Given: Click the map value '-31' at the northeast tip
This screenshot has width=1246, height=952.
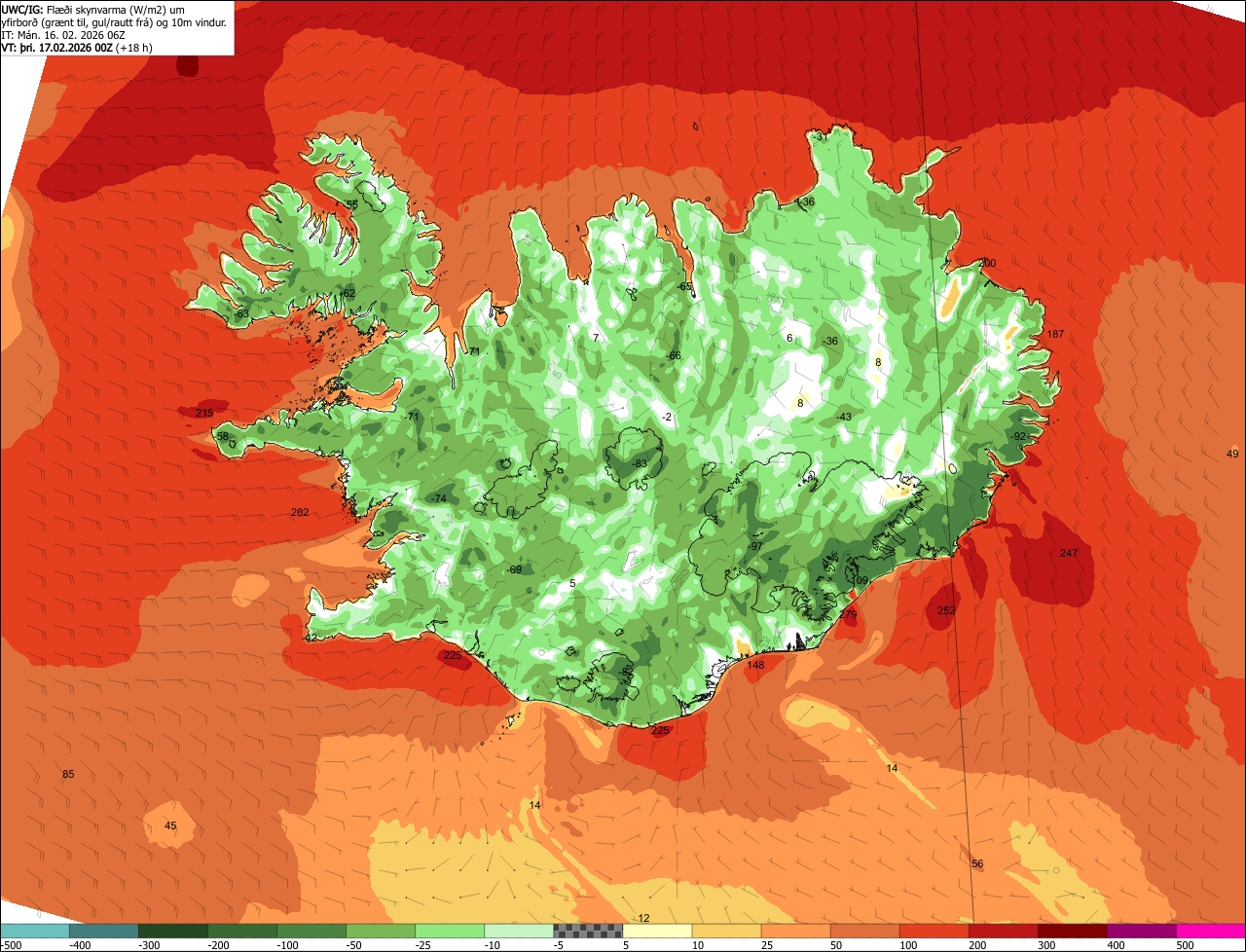Looking at the screenshot, I should [820, 137].
